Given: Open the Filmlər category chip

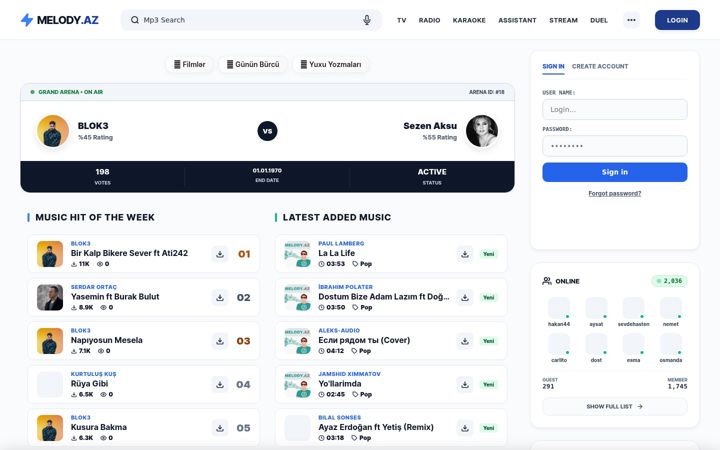Looking at the screenshot, I should pos(190,64).
